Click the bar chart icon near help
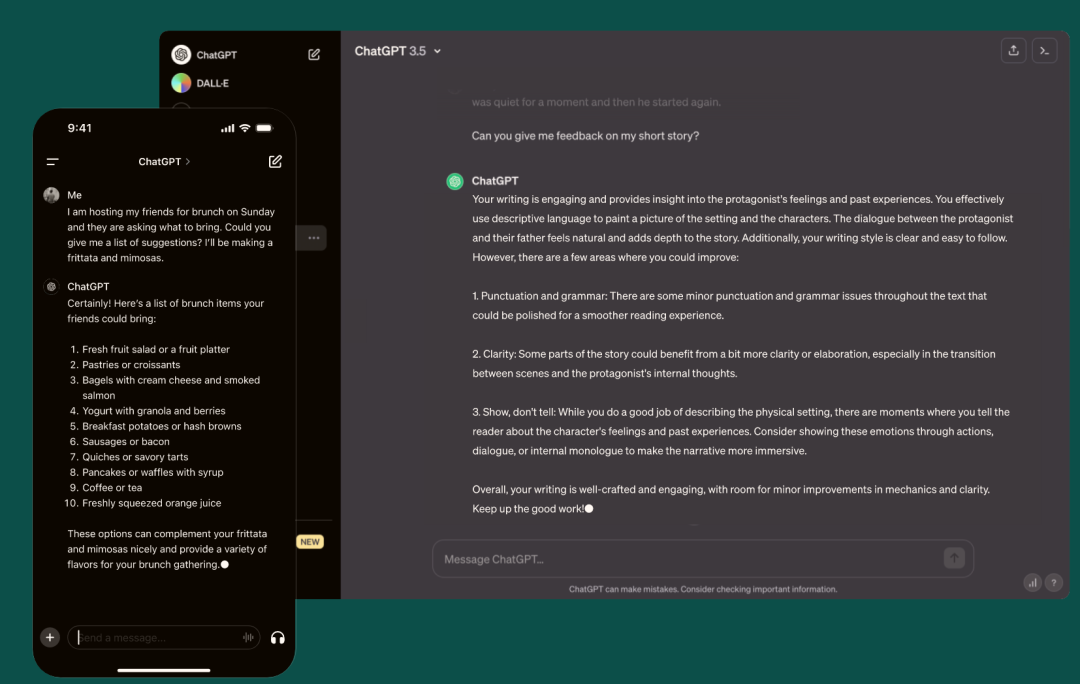 pyautogui.click(x=1032, y=583)
